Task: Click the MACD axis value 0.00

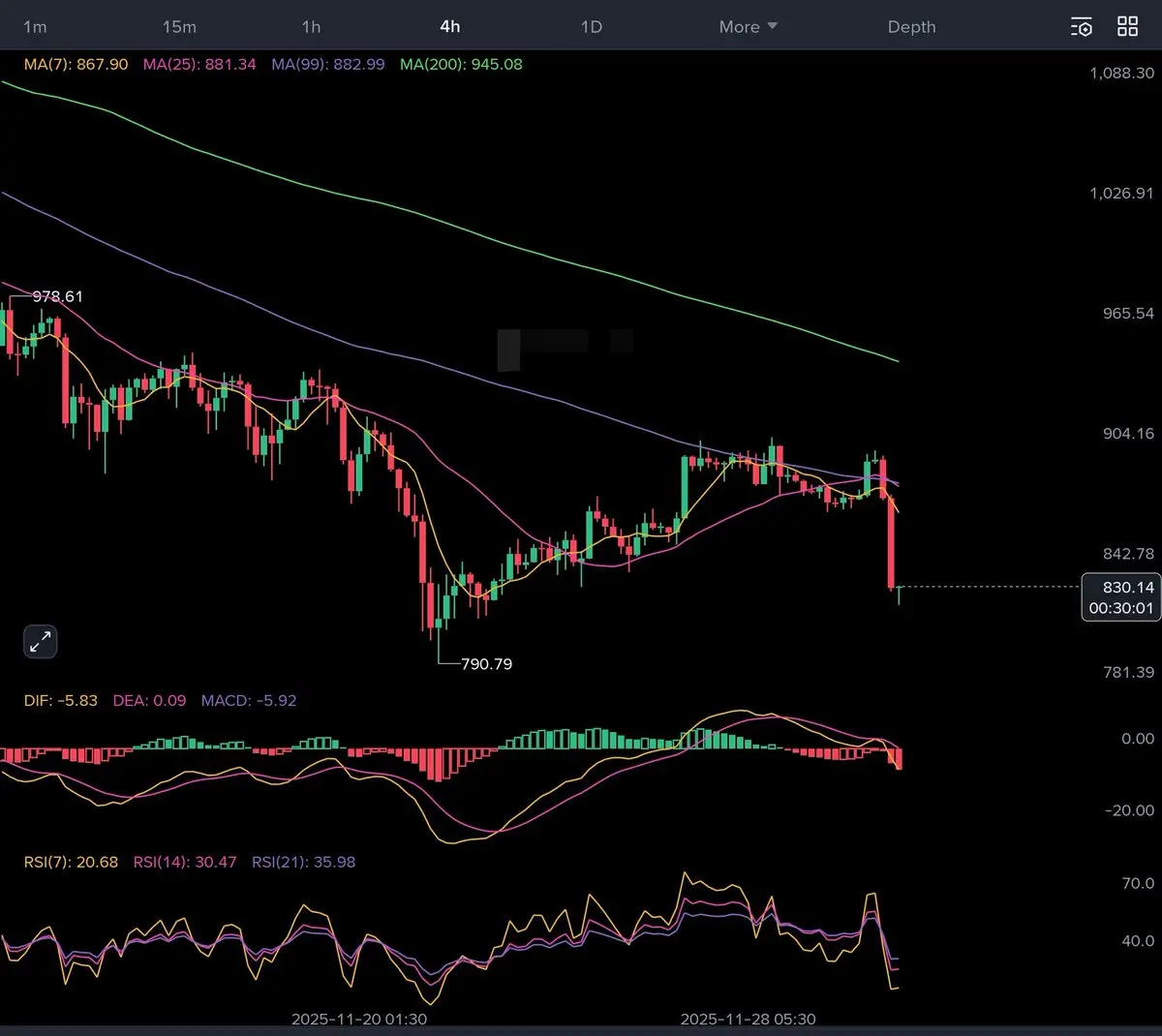Action: click(x=1138, y=738)
